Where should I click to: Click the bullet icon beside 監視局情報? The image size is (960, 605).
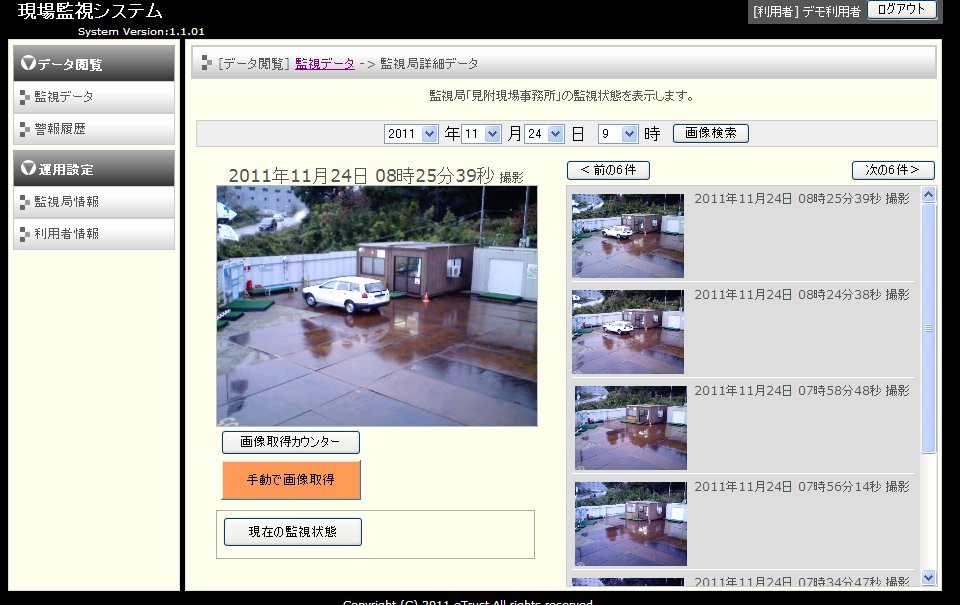(24, 202)
